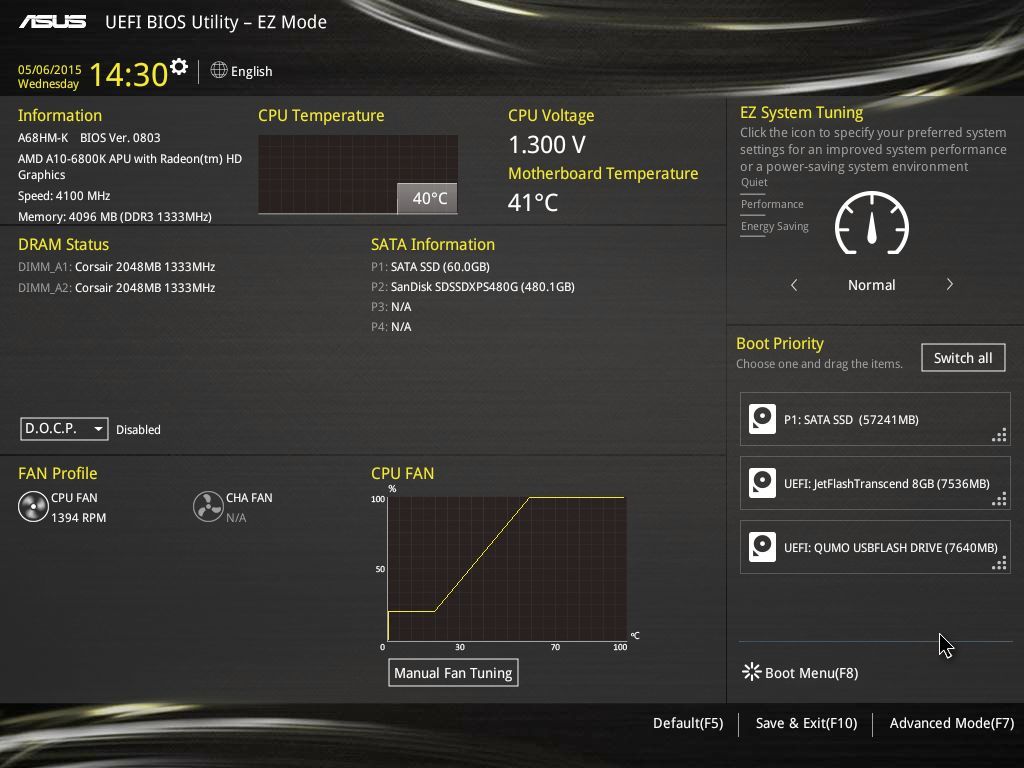The image size is (1024, 768).
Task: Select P1: SATA SSD (57241MB) boot entry
Action: (875, 419)
